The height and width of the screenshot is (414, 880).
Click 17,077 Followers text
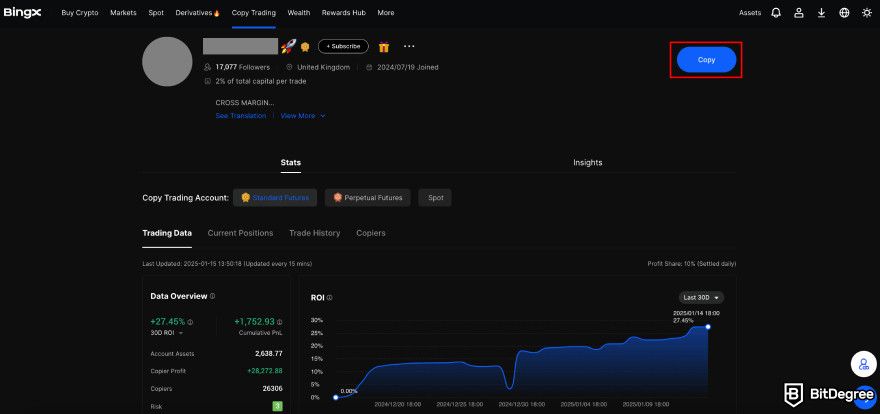(242, 67)
